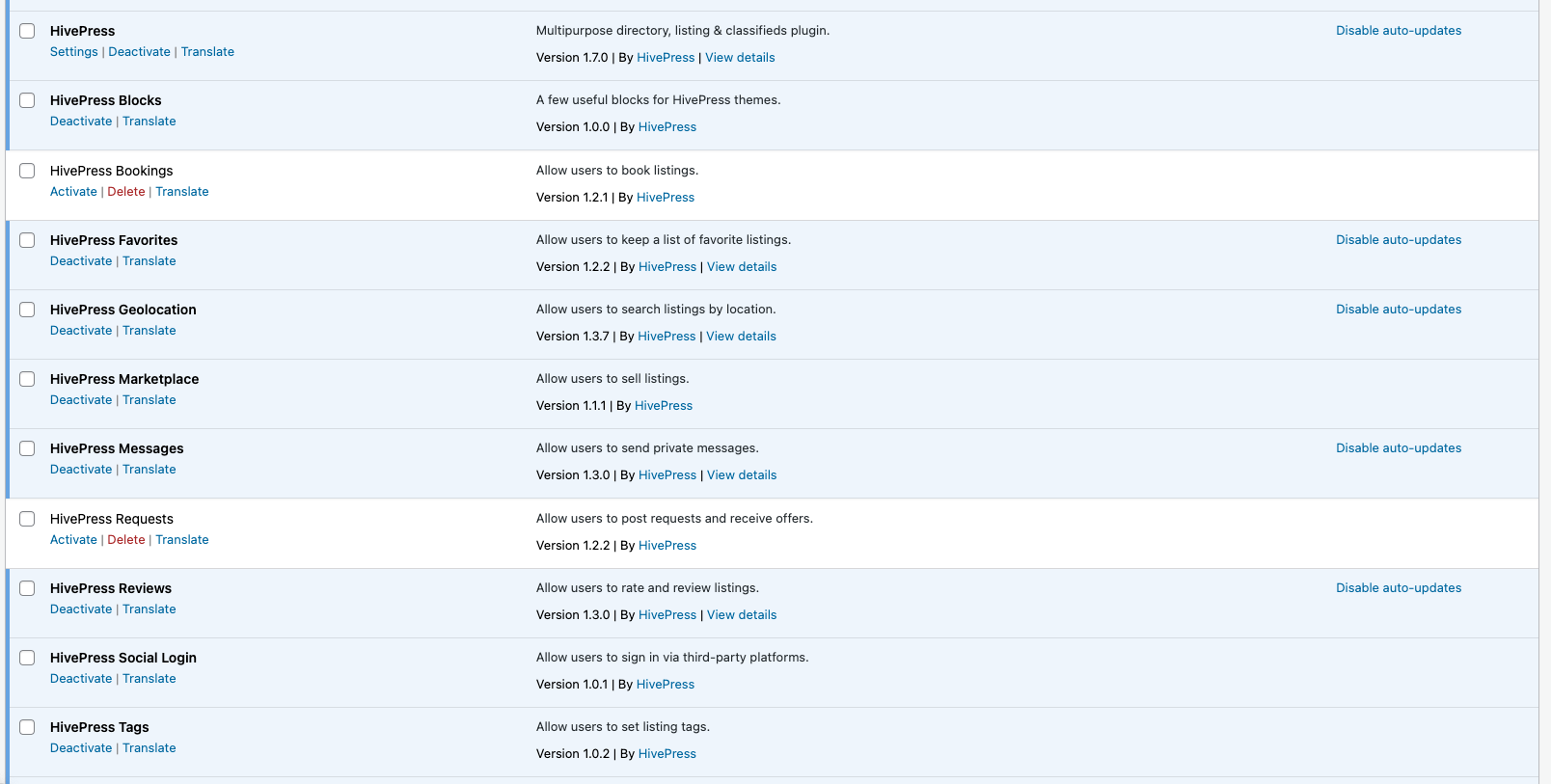The image size is (1551, 784).
Task: Deactivate HivePress Reviews
Action: [81, 609]
